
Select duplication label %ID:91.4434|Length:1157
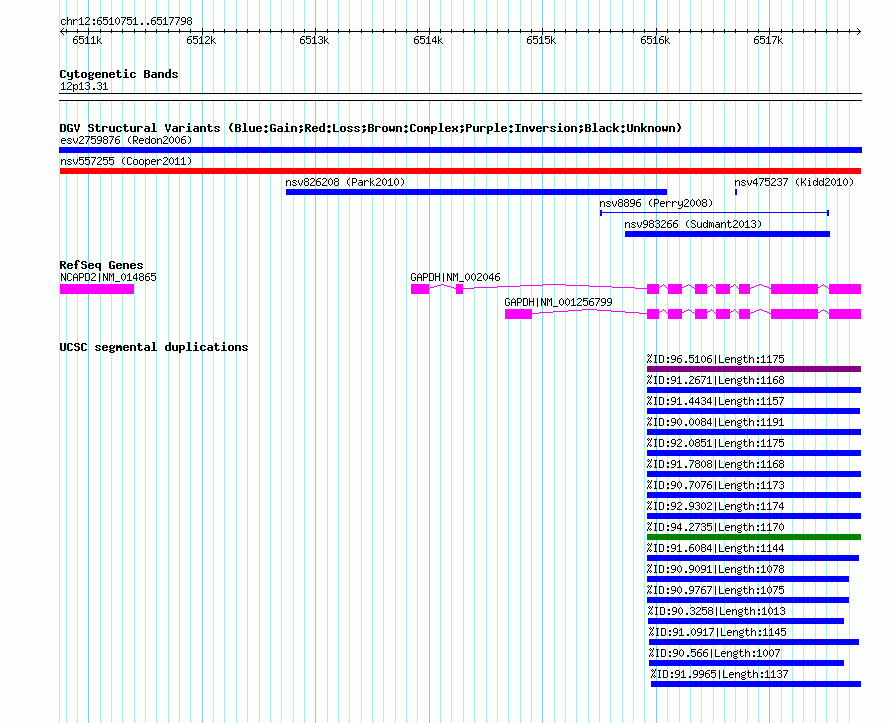715,401
